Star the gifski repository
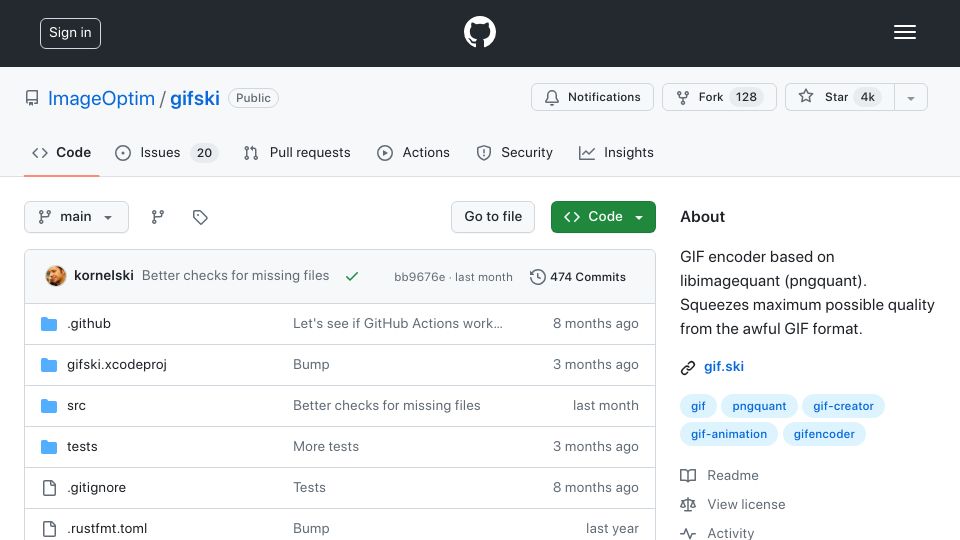 [839, 97]
